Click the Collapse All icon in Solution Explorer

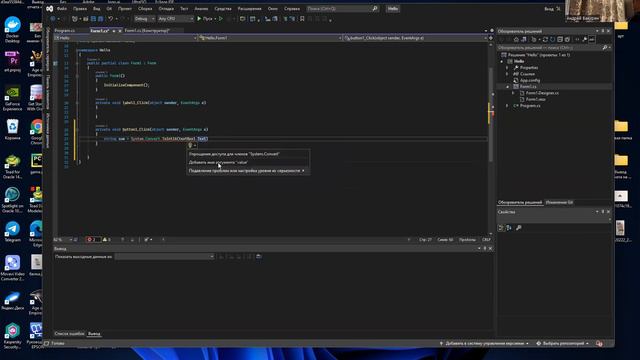pos(560,40)
